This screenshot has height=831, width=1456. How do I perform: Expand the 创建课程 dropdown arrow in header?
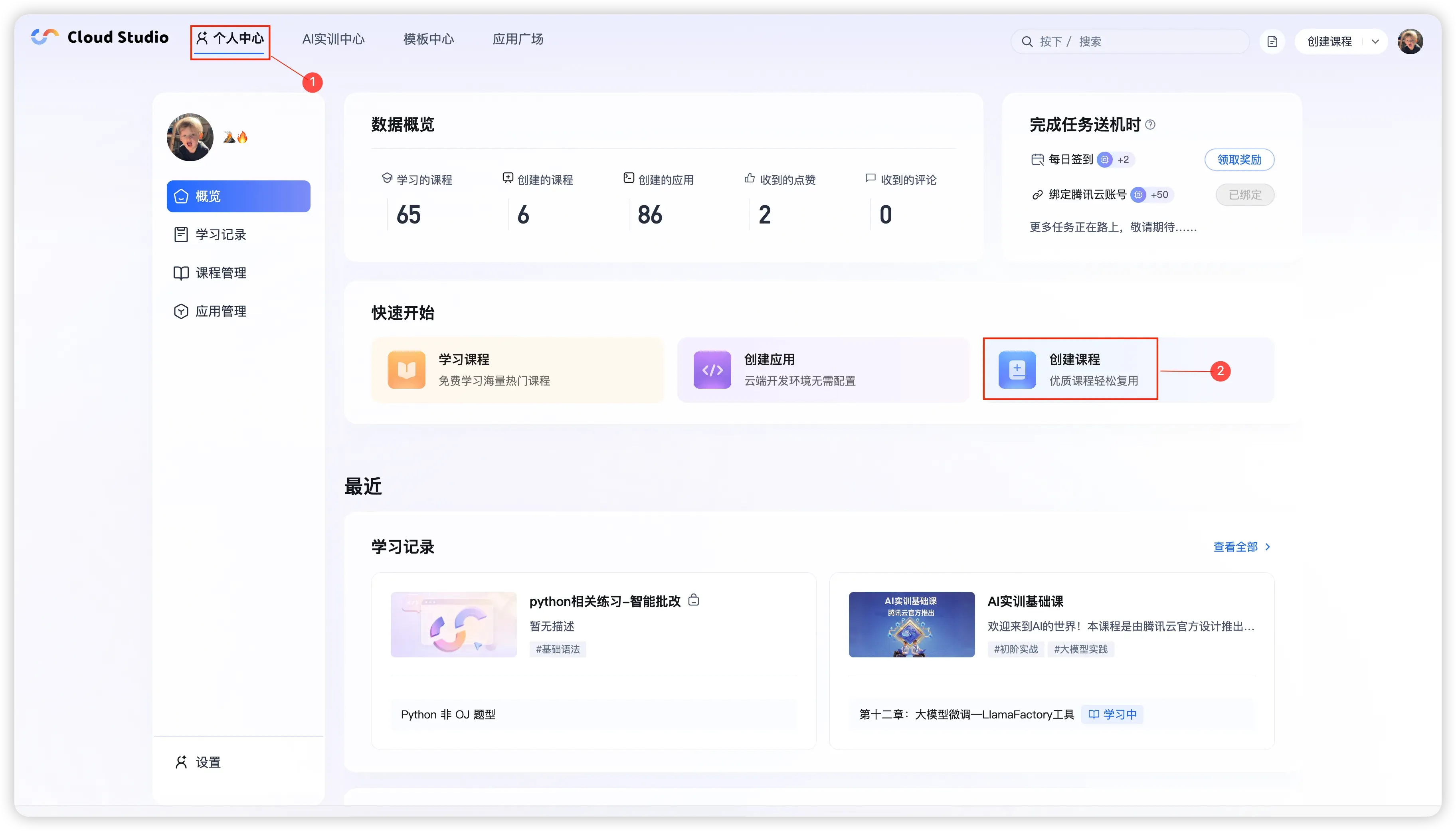coord(1375,42)
